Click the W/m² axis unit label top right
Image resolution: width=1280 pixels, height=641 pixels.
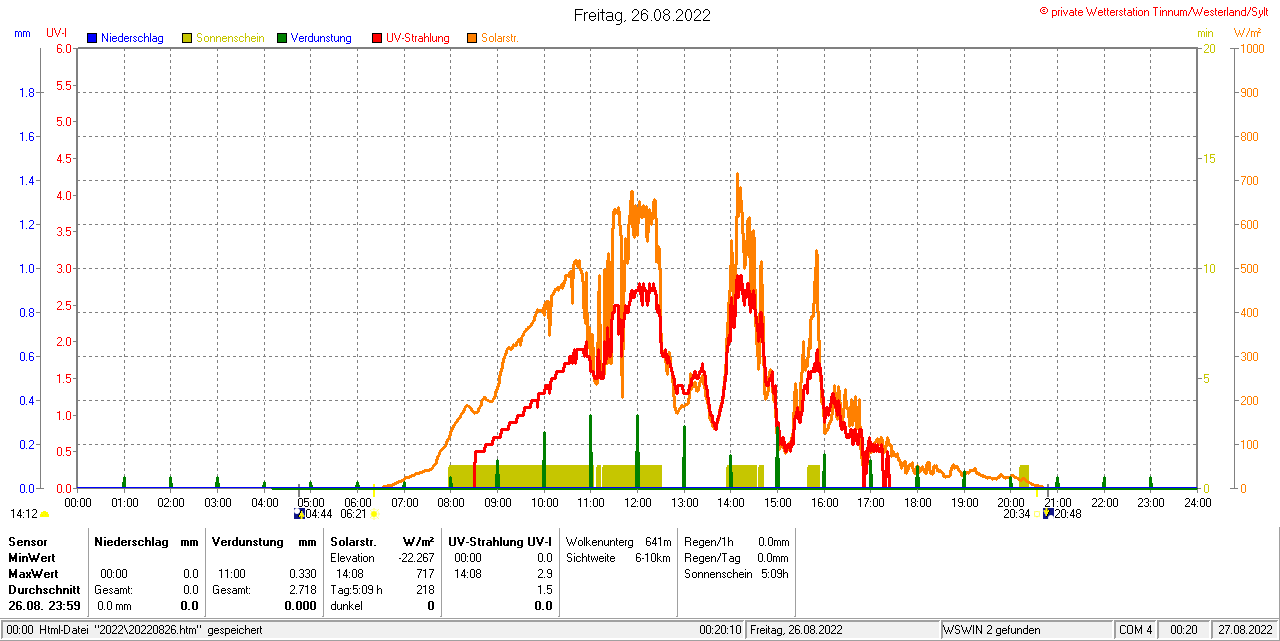(1248, 33)
